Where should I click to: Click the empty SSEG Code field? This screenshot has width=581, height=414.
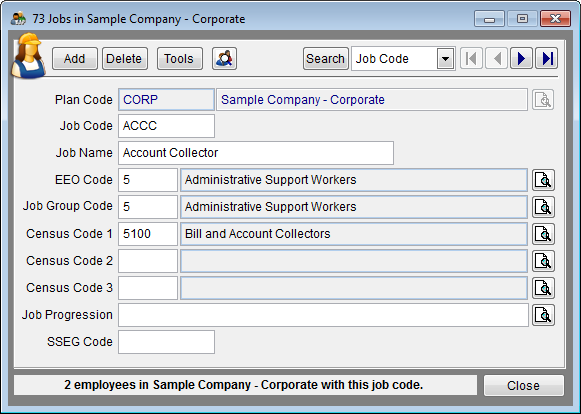point(166,342)
